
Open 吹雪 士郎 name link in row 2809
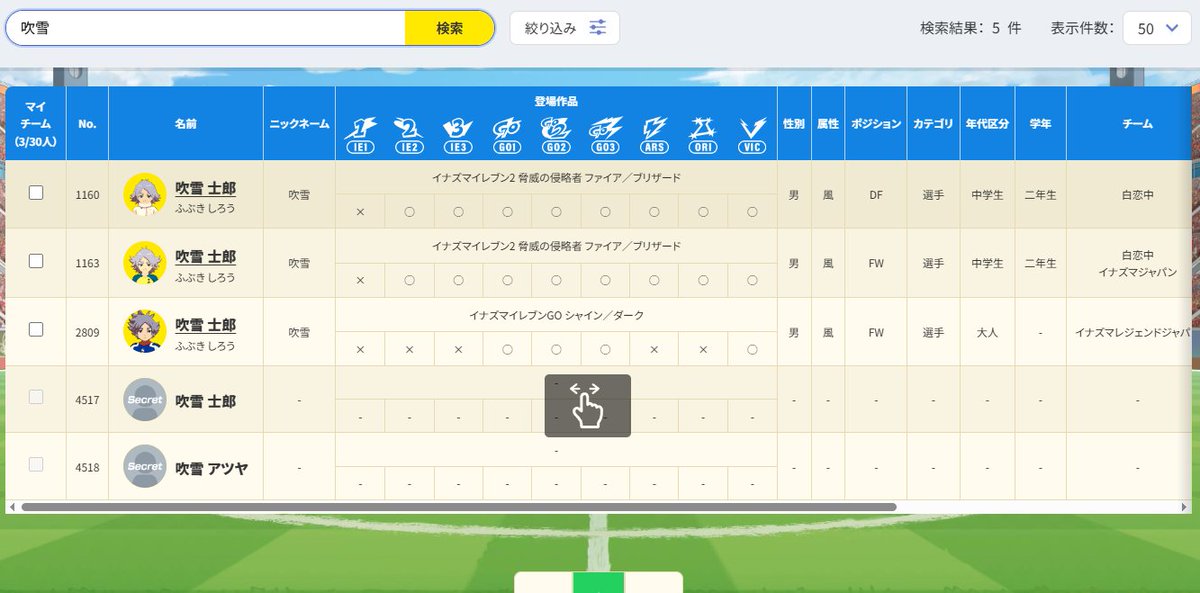click(x=205, y=324)
